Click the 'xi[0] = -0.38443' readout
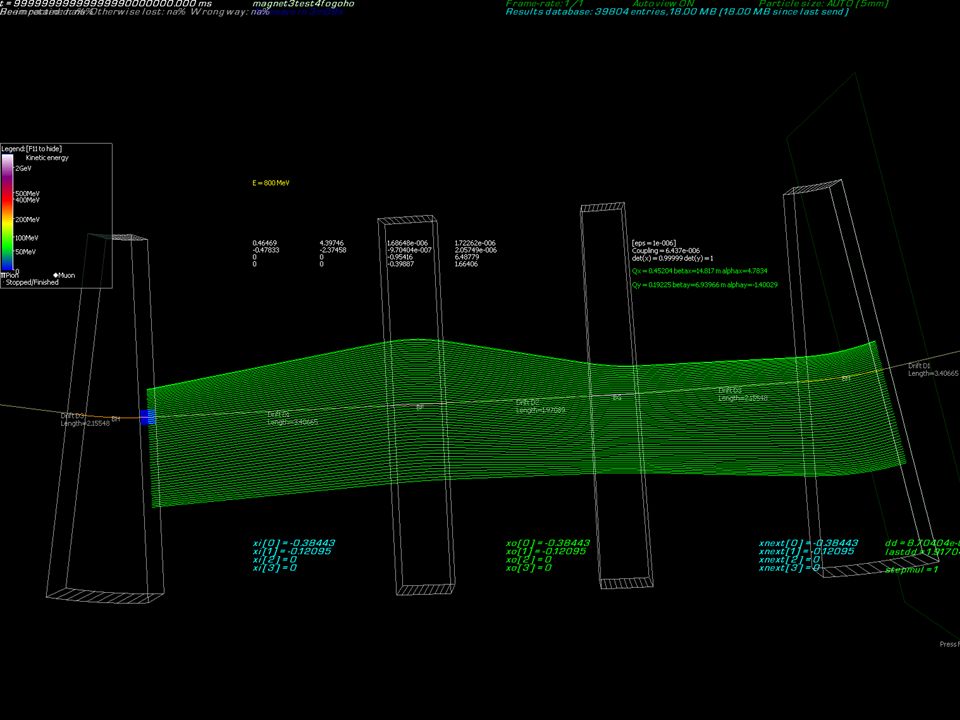 coord(294,543)
